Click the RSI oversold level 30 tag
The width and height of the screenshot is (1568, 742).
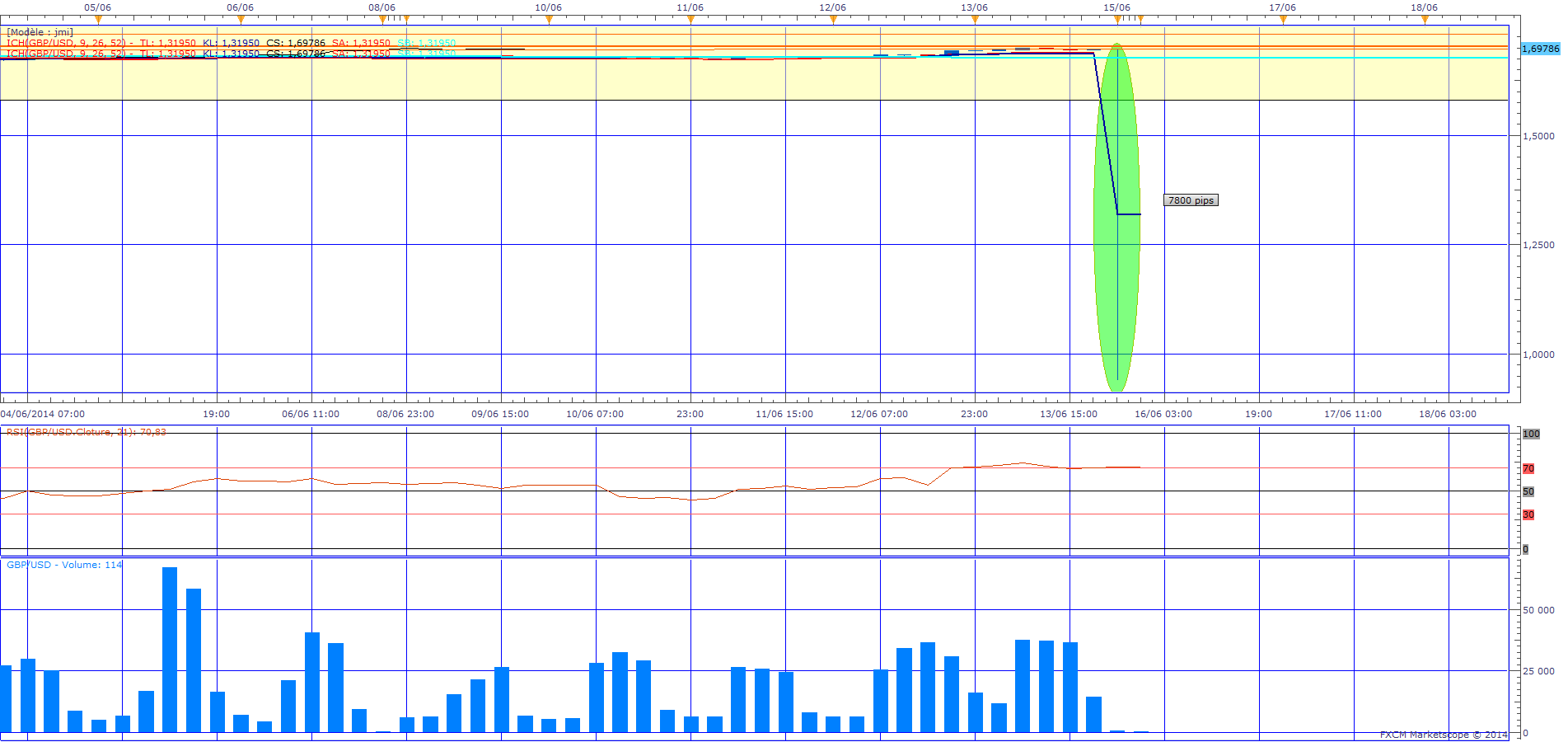(x=1528, y=514)
